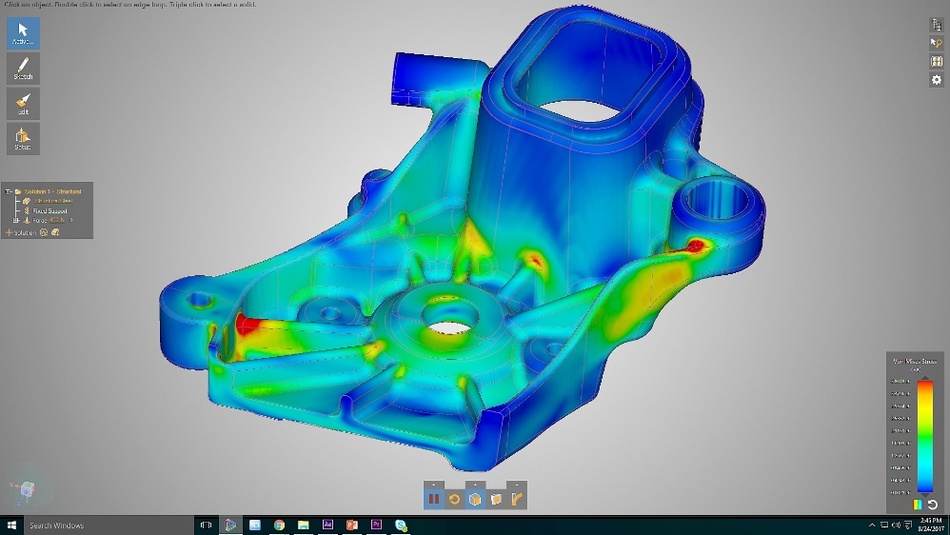Open Skype from the taskbar
This screenshot has width=950, height=535.
point(400,525)
